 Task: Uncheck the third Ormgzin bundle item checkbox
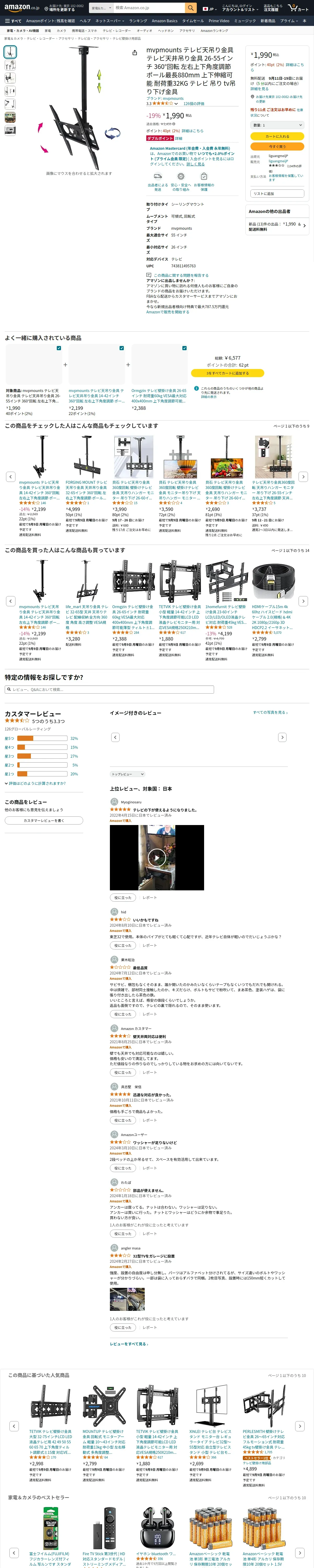click(184, 348)
